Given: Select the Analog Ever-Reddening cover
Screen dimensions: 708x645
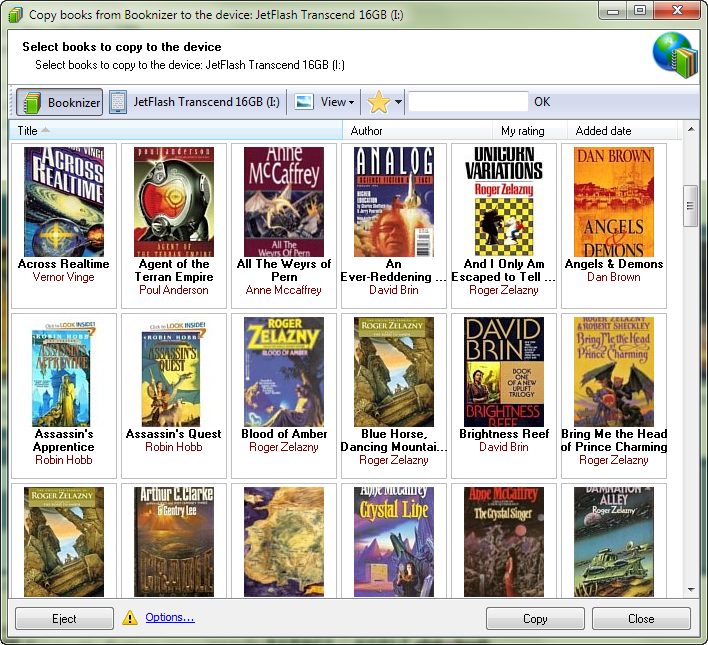Looking at the screenshot, I should [394, 201].
